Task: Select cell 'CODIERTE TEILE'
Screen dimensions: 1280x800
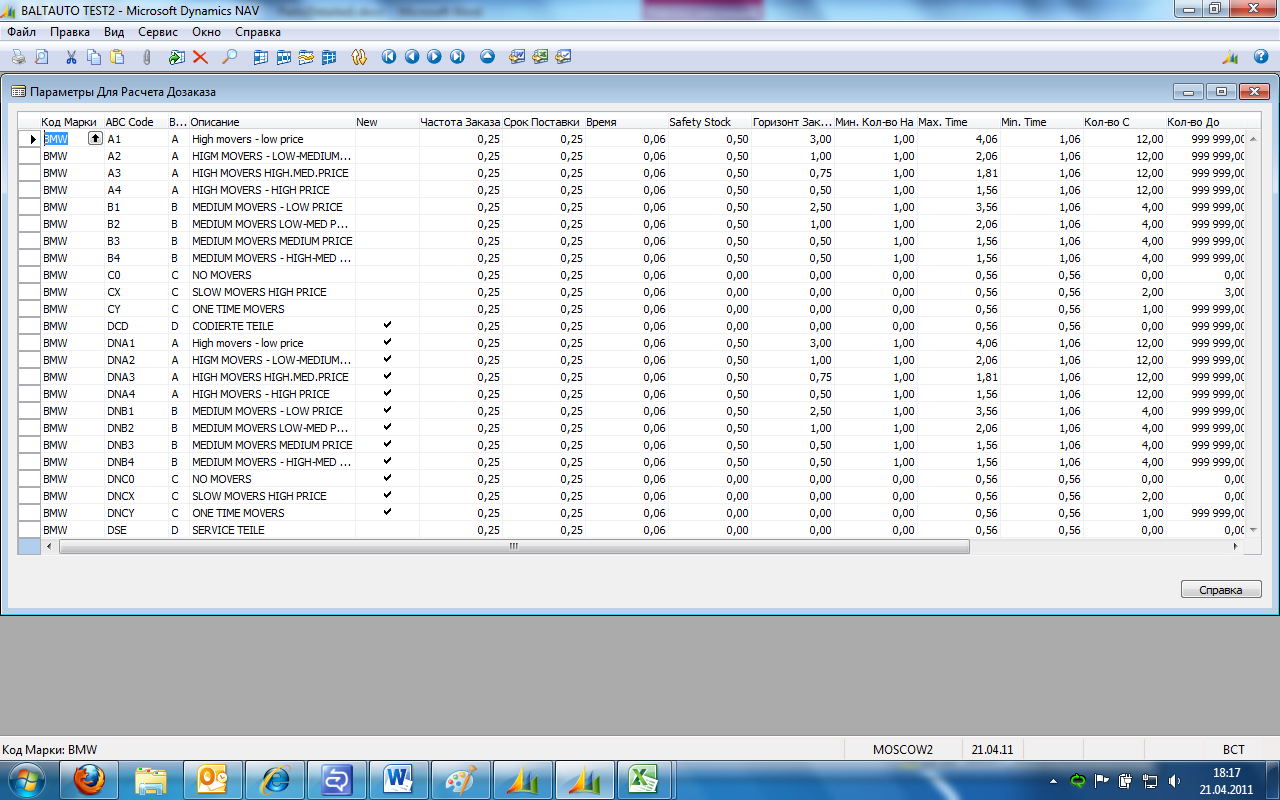Action: (272, 326)
